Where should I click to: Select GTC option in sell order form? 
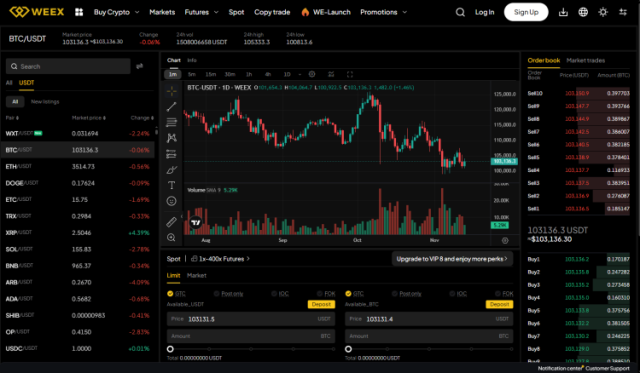tap(354, 293)
